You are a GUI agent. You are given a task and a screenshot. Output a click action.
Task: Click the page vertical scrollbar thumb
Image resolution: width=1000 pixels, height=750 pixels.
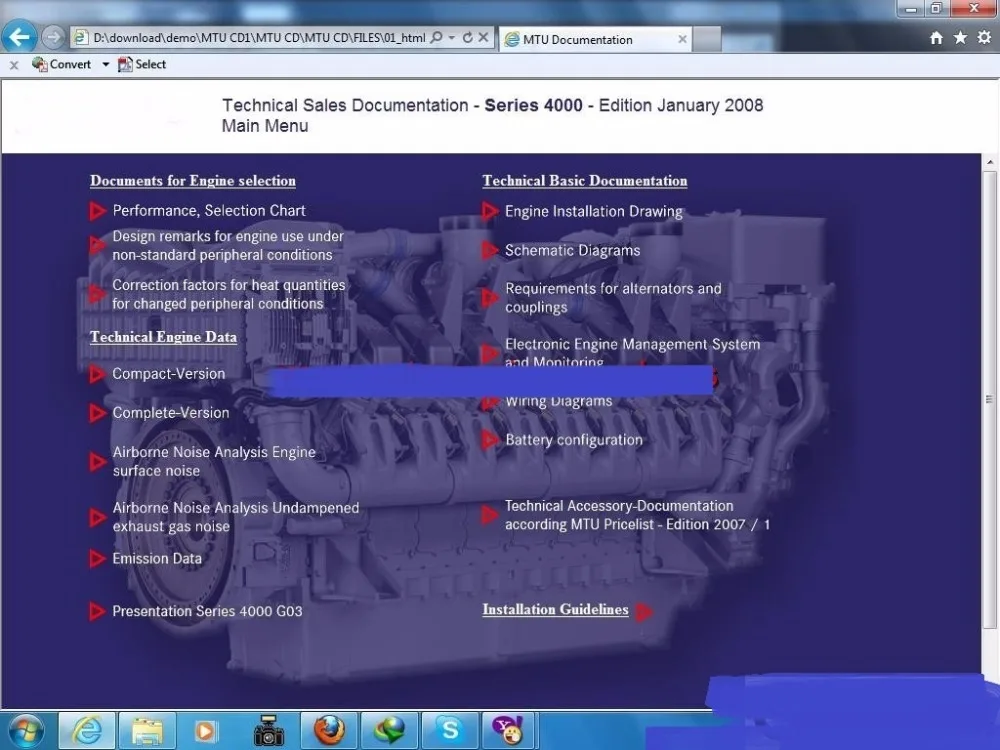coord(990,400)
